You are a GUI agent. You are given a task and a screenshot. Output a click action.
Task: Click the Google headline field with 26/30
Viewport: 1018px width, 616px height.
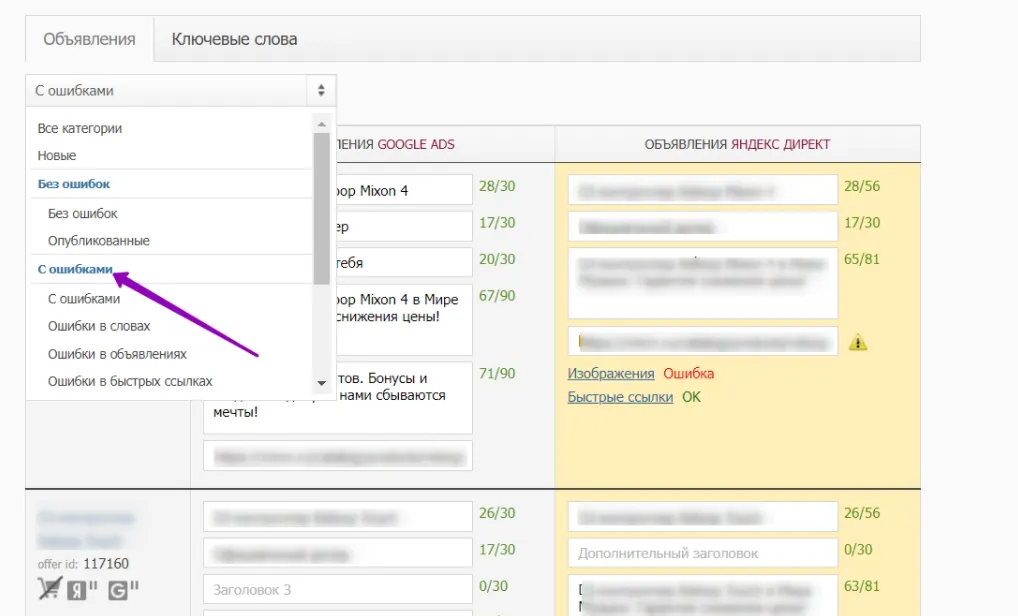point(338,517)
